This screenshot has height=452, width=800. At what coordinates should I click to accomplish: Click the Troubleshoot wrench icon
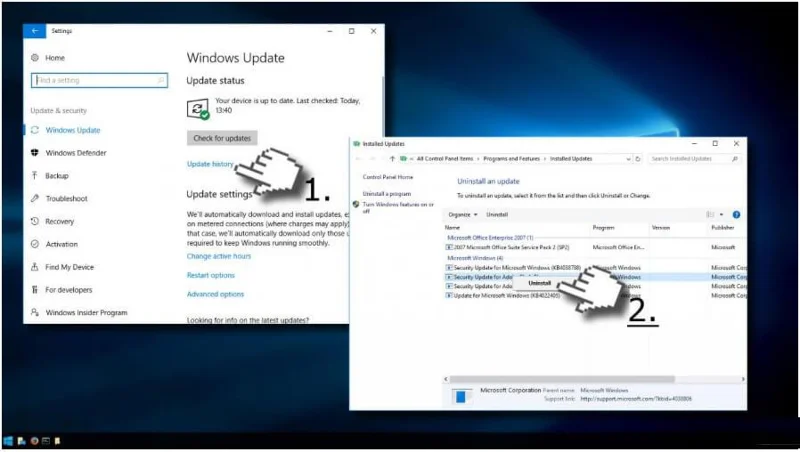point(35,198)
